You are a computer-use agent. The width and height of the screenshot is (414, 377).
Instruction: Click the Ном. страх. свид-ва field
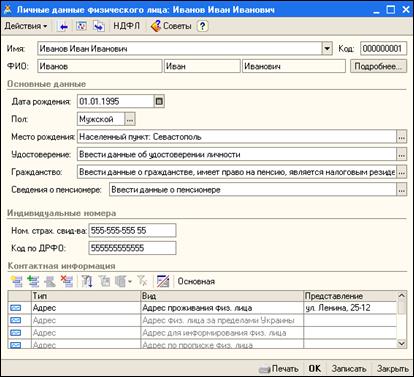132,230
